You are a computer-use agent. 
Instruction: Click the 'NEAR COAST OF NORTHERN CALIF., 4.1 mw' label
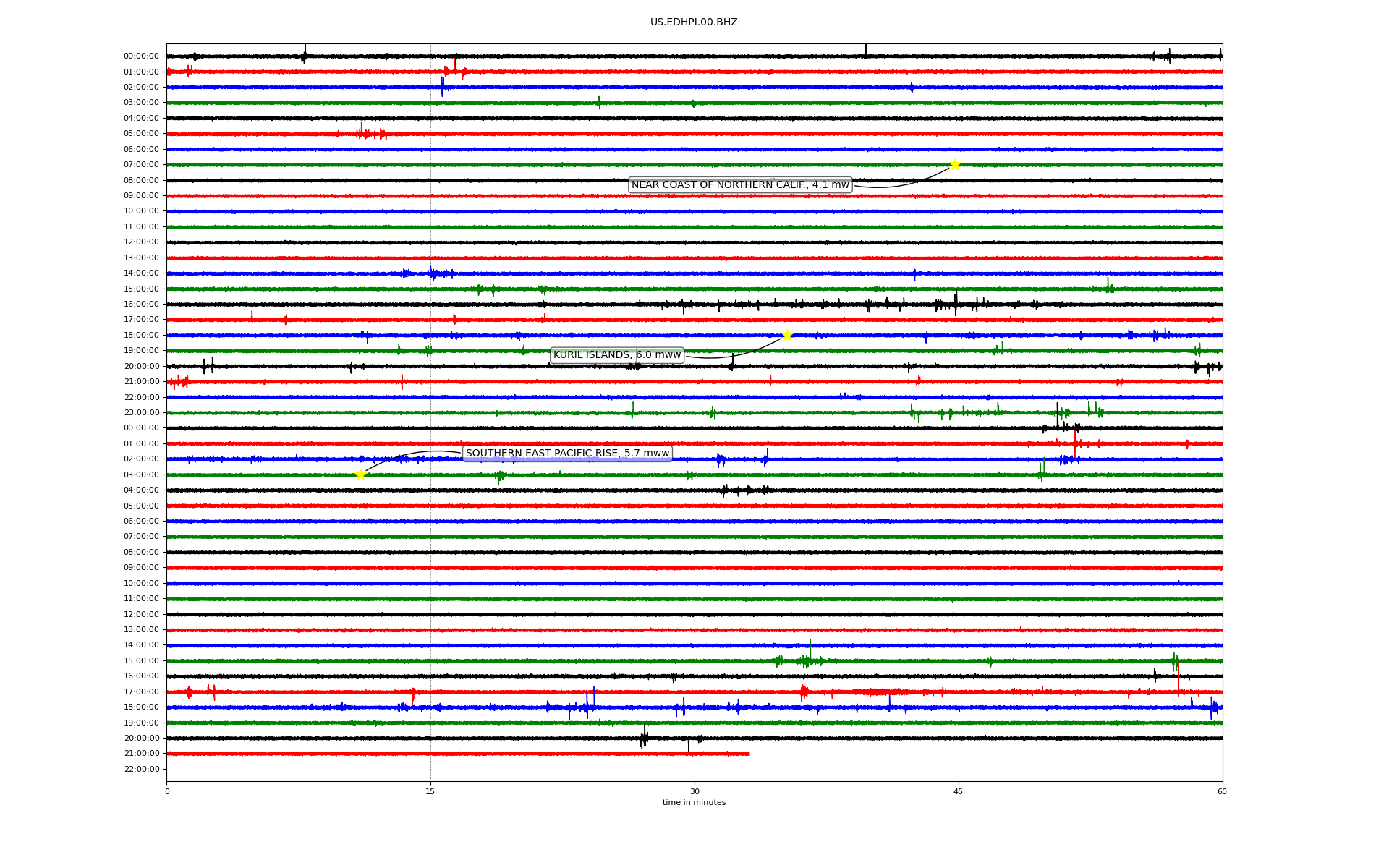coord(740,185)
